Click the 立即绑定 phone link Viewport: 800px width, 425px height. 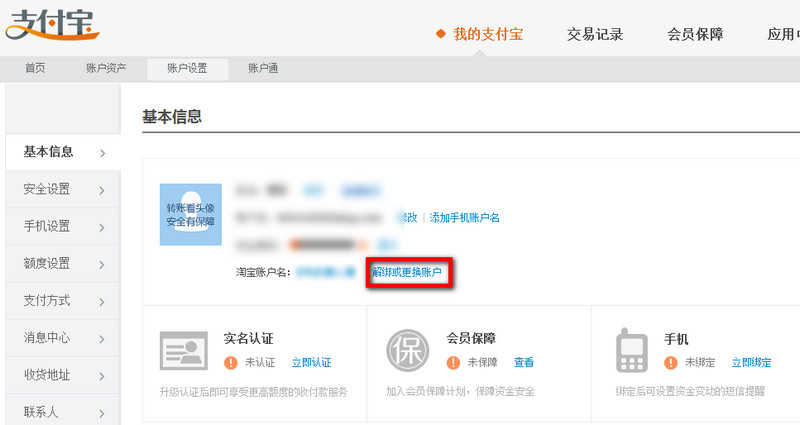click(751, 362)
